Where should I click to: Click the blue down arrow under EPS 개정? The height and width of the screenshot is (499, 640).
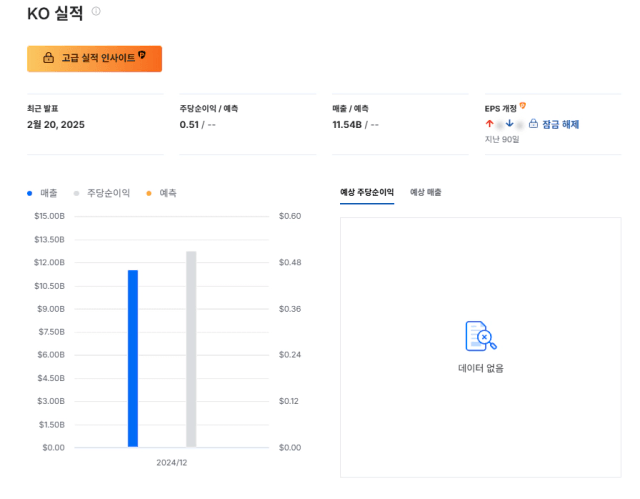509,123
